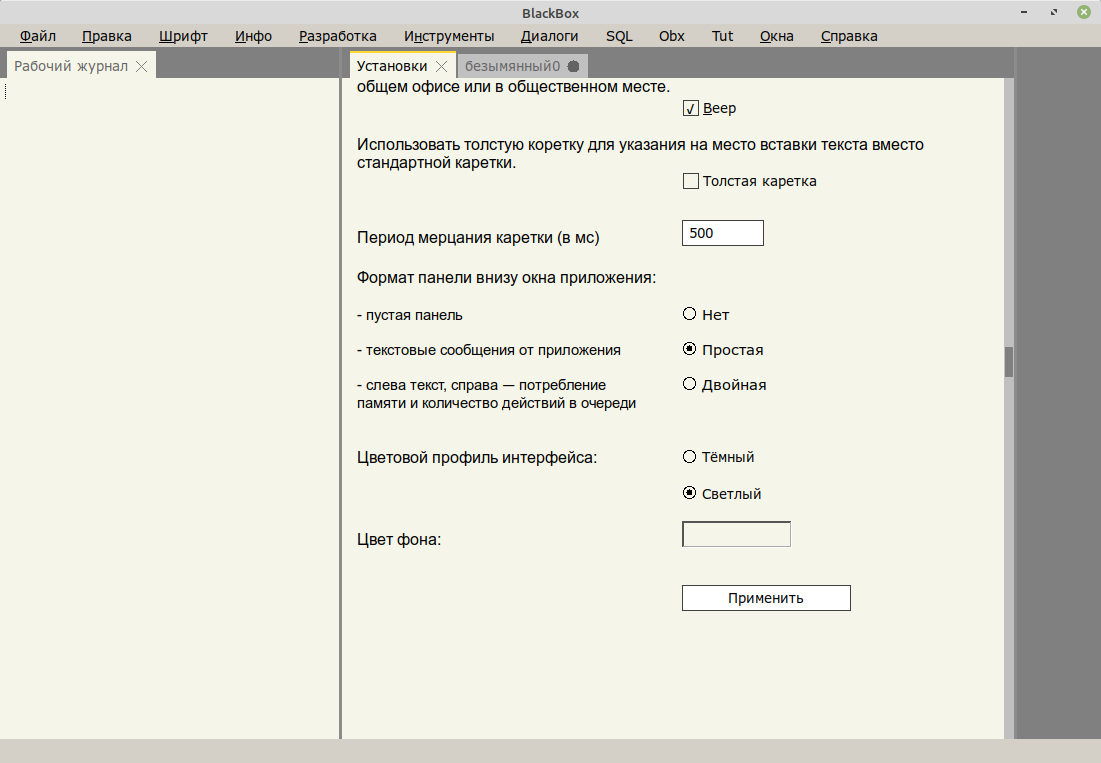Open the Разработка menu

[x=337, y=36]
